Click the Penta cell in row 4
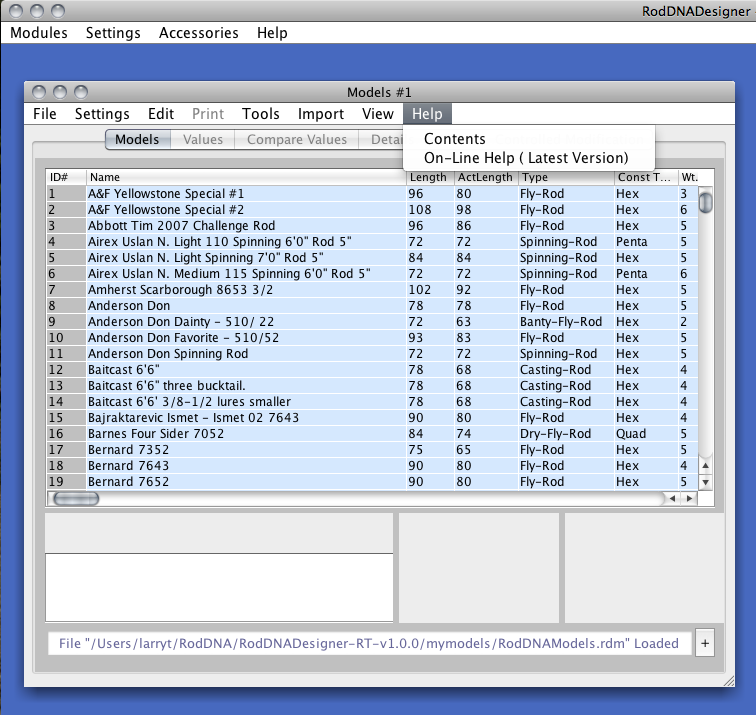 pyautogui.click(x=646, y=242)
